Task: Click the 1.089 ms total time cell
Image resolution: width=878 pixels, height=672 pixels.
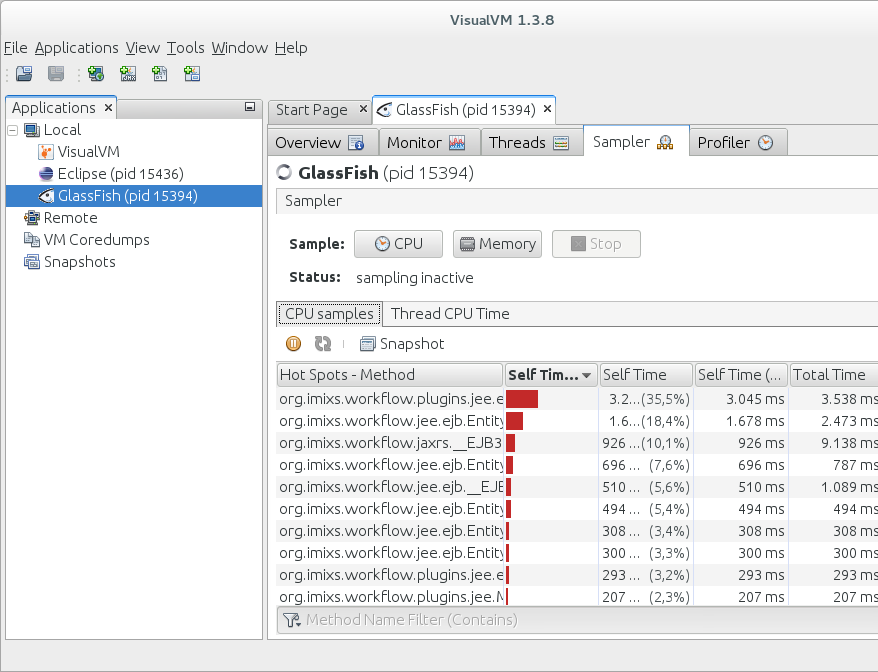Action: 833,487
